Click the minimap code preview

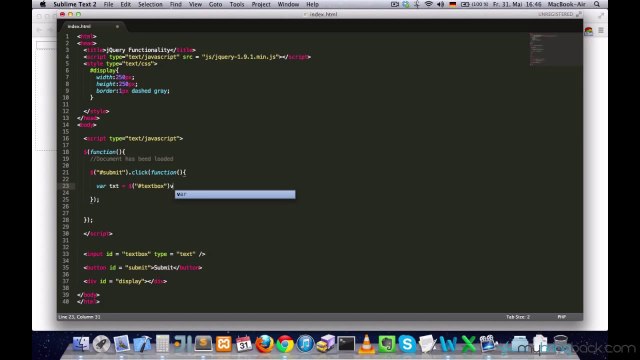555,49
